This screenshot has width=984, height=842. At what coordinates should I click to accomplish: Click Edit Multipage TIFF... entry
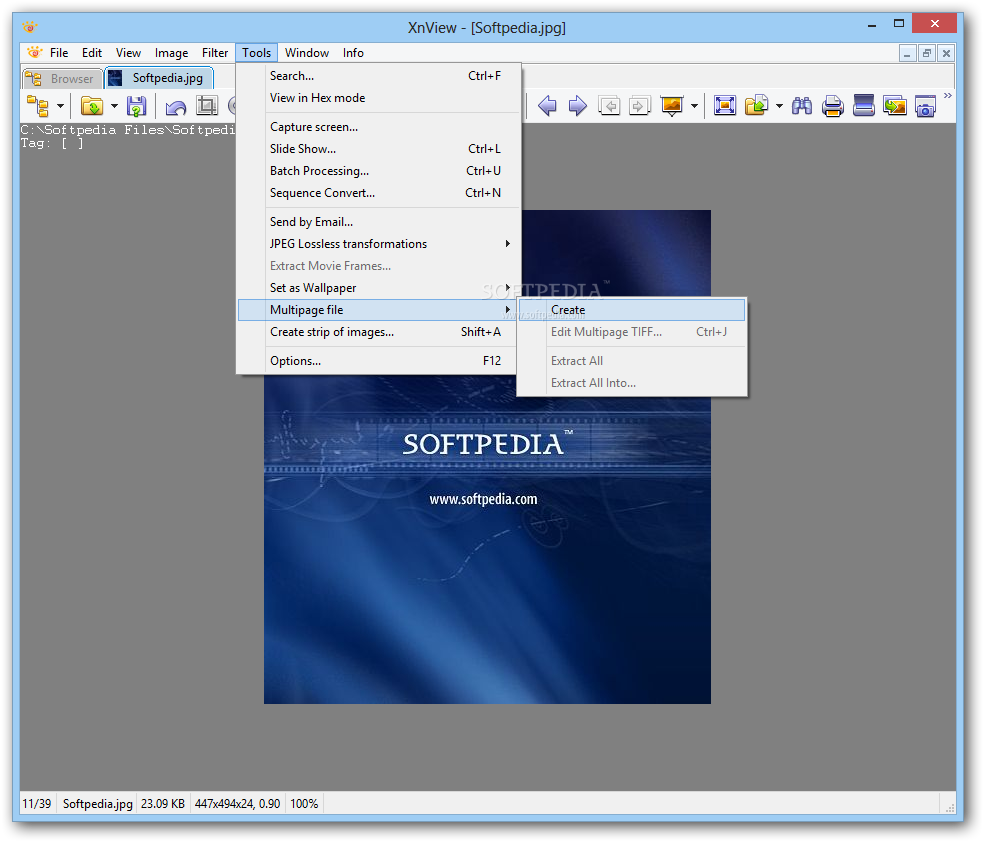click(632, 332)
